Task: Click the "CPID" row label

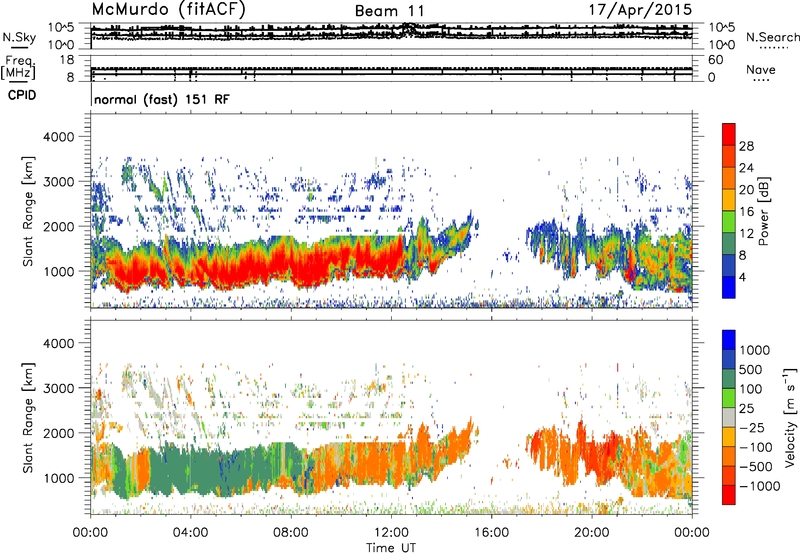Action: pos(22,95)
